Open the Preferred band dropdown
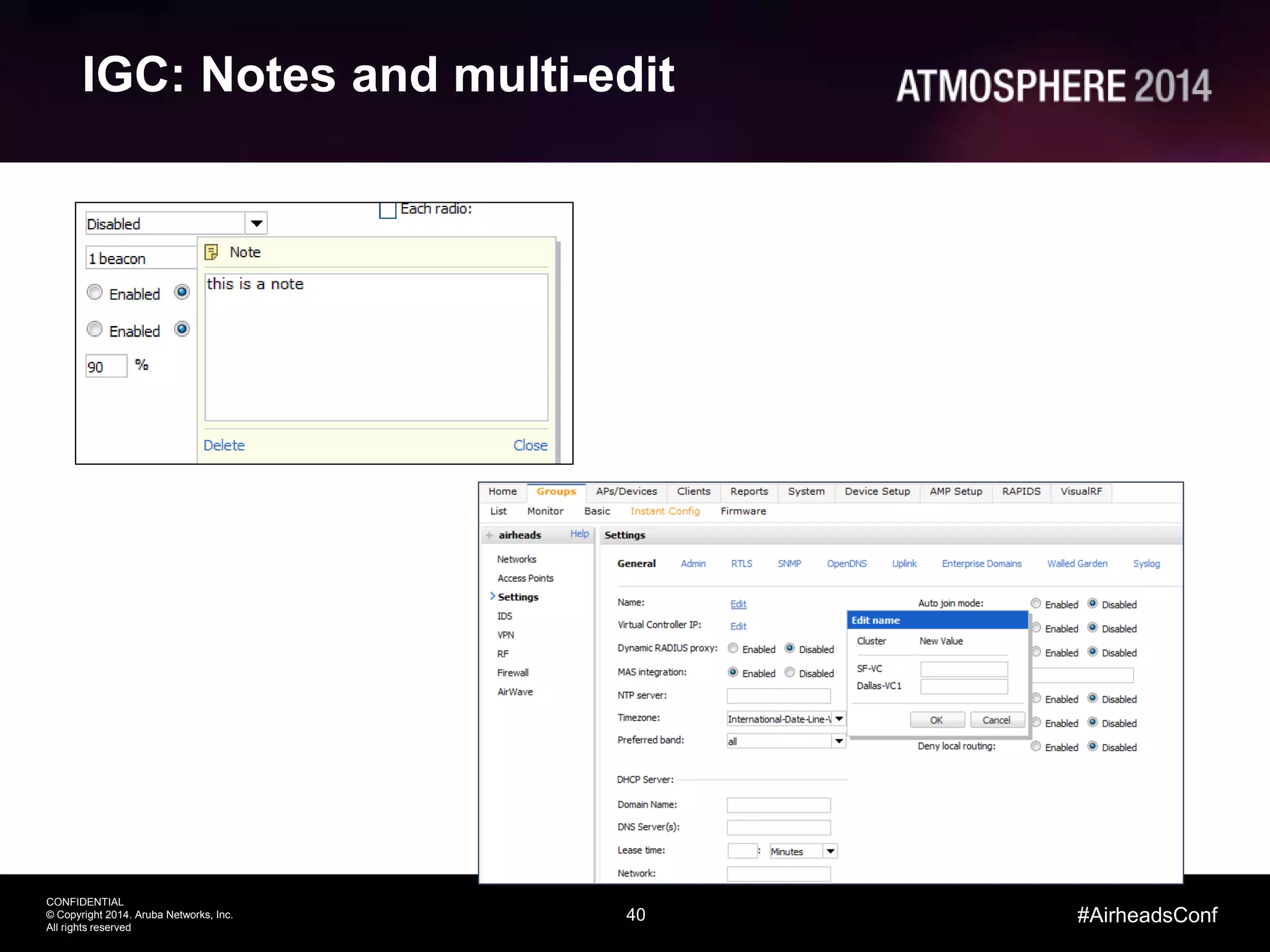1270x952 pixels. (838, 741)
